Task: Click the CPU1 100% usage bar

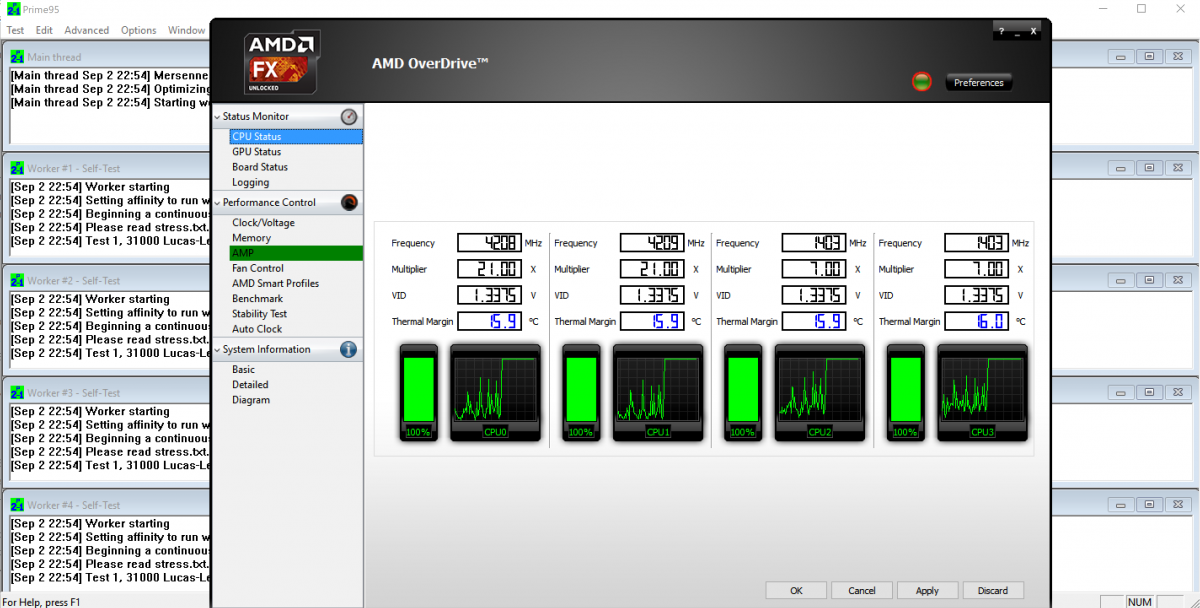Action: pyautogui.click(x=581, y=392)
